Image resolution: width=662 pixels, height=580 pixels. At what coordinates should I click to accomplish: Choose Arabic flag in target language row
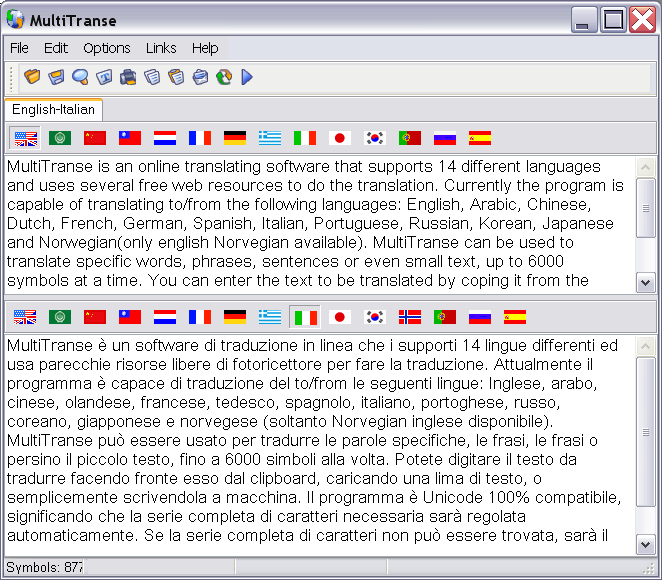click(60, 317)
